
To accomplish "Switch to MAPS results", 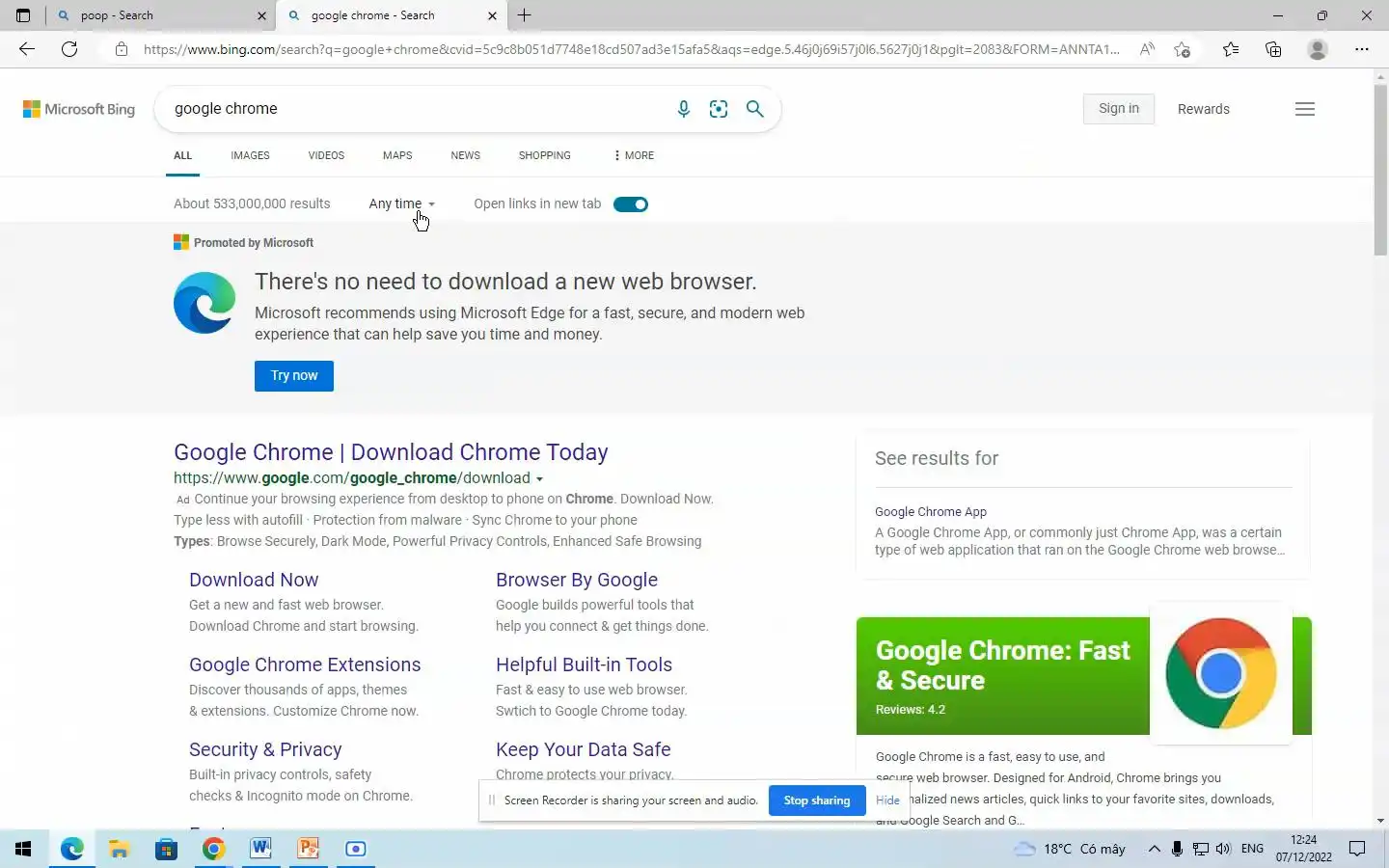I will [x=397, y=155].
